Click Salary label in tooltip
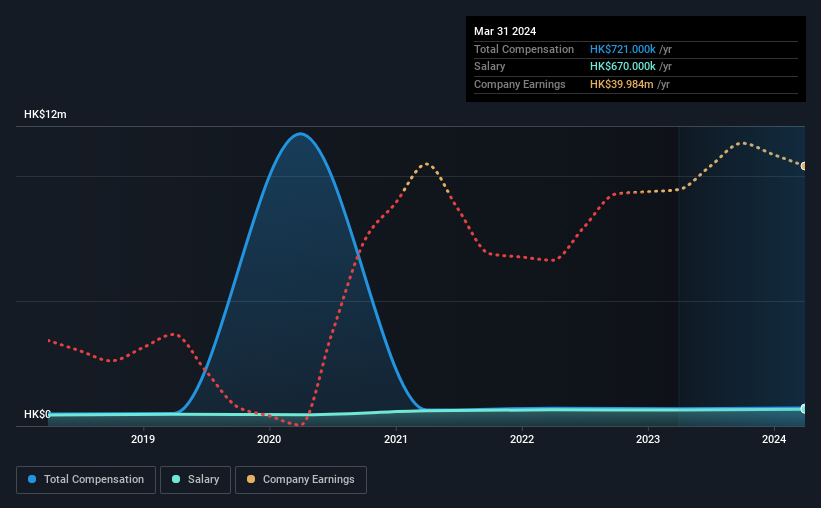Image resolution: width=821 pixels, height=508 pixels. click(x=490, y=67)
